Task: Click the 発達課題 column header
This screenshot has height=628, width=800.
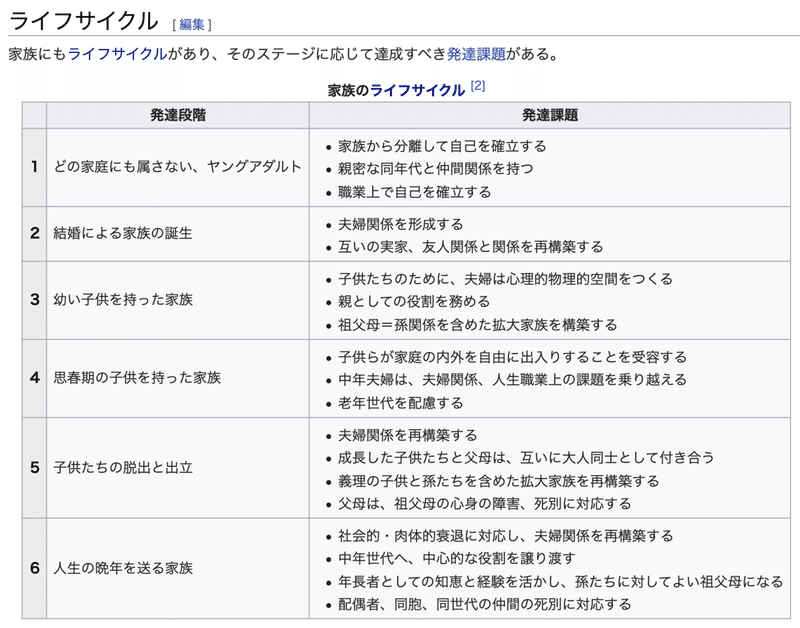Action: pyautogui.click(x=549, y=115)
